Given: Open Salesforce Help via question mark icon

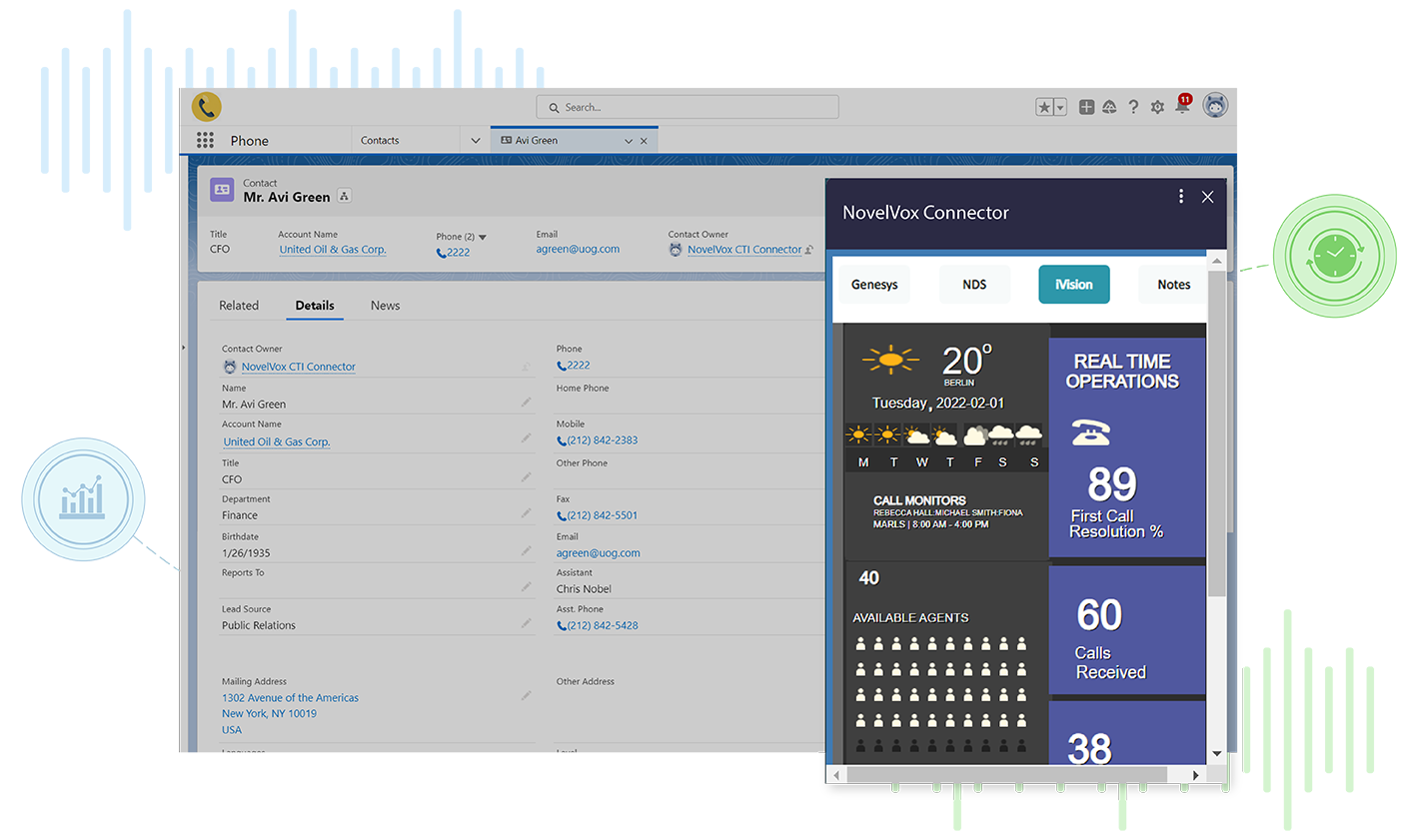Looking at the screenshot, I should click(1132, 106).
